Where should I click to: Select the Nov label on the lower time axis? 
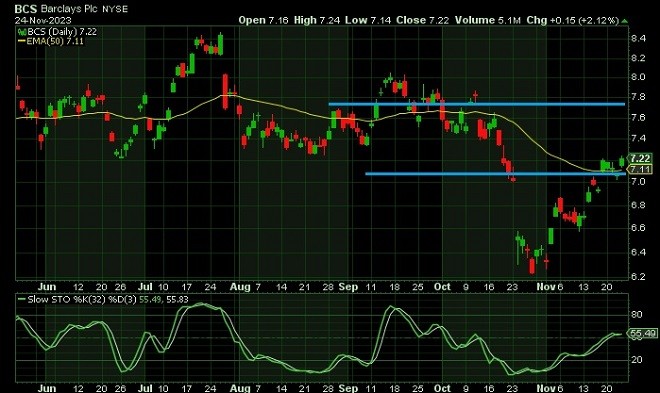(x=546, y=388)
